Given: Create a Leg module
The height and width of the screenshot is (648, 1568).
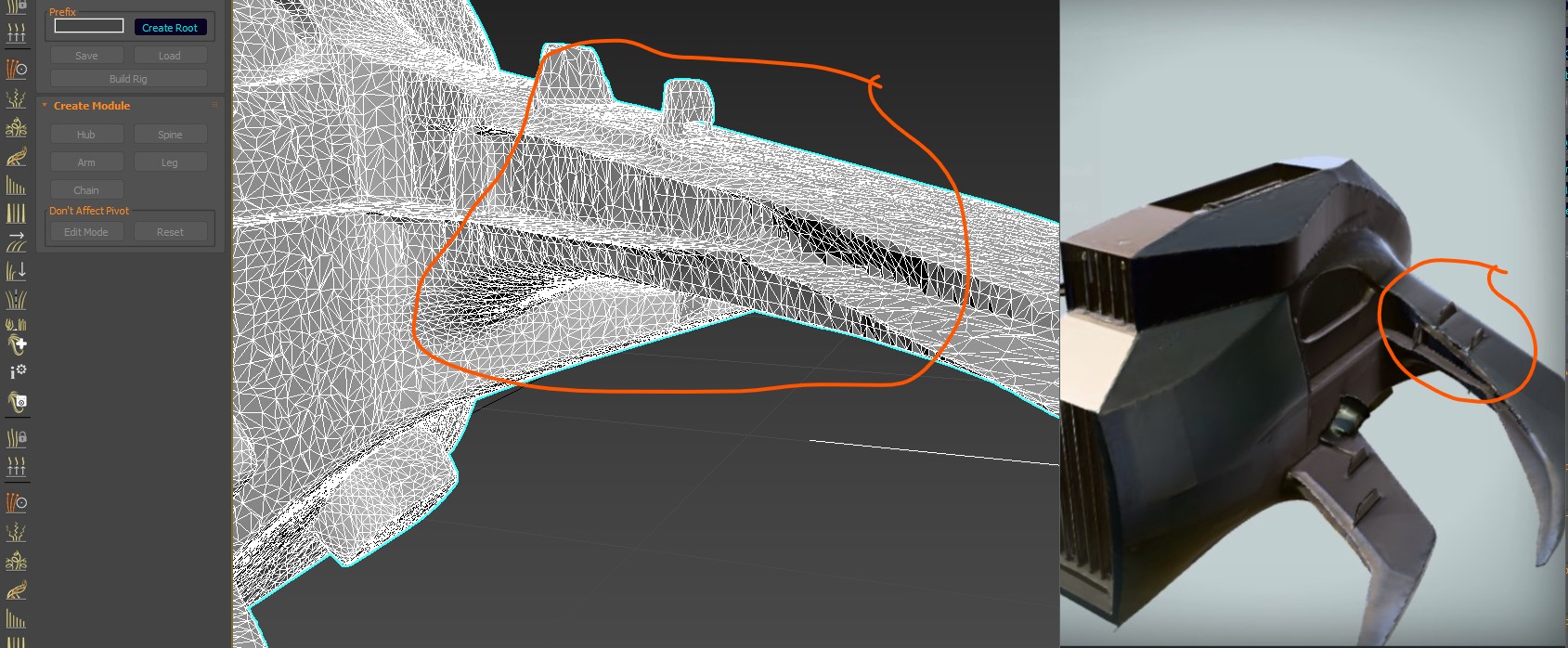Looking at the screenshot, I should click(x=170, y=162).
